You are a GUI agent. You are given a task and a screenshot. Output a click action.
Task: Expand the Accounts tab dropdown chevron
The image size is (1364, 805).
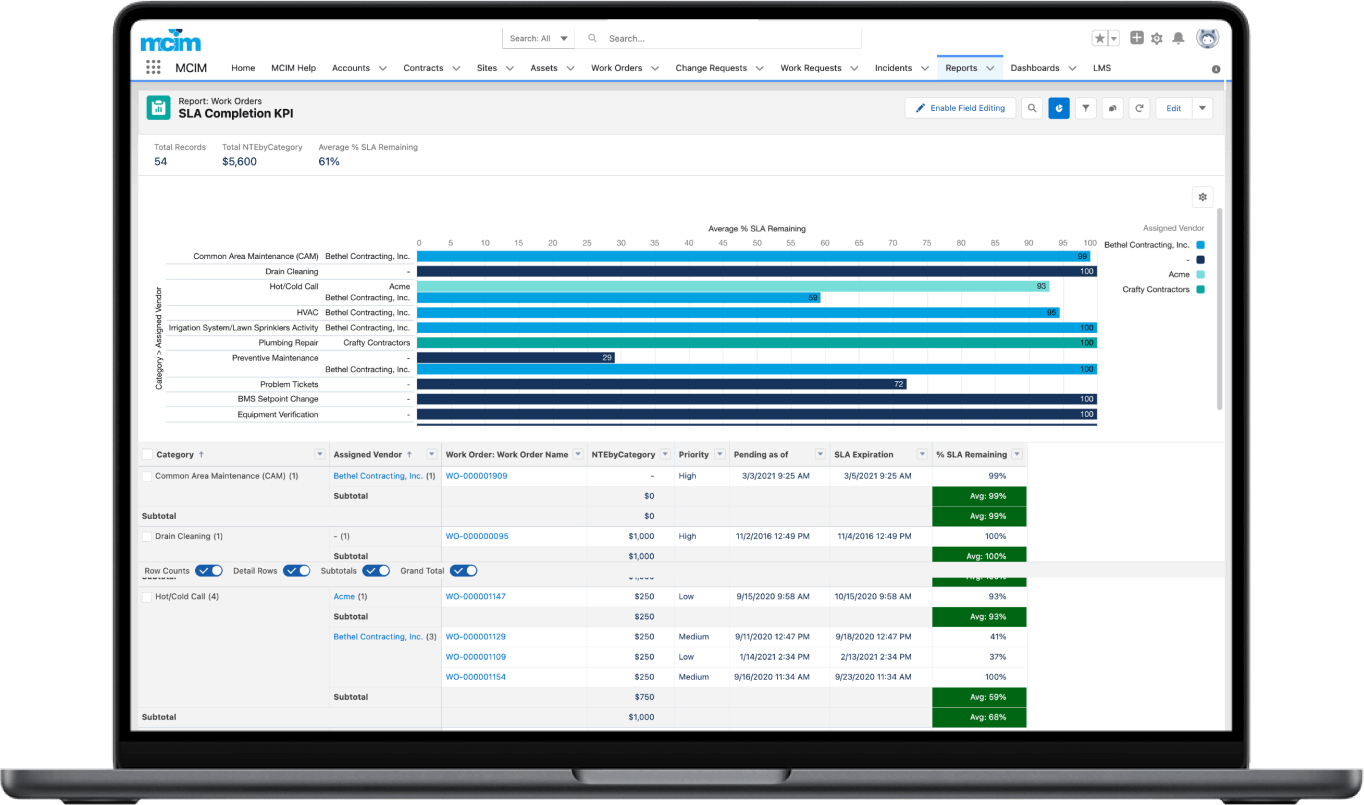click(383, 68)
